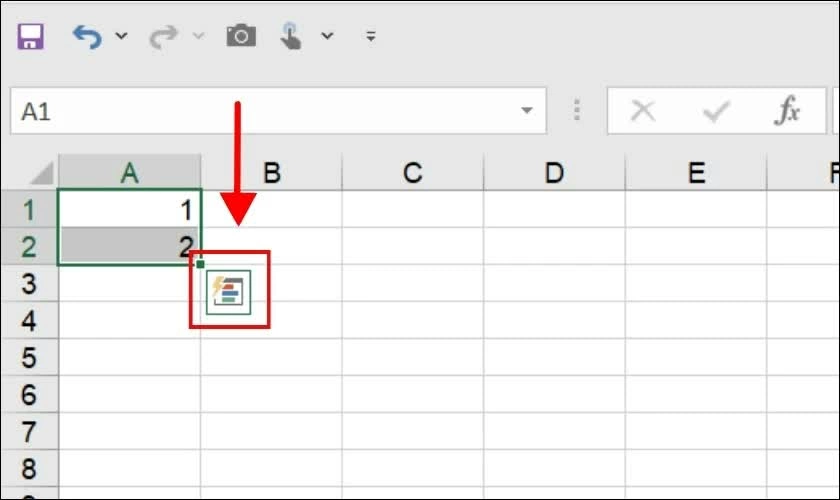Click the formula bar Cancel X
Viewport: 840px width, 500px height.
tap(643, 111)
